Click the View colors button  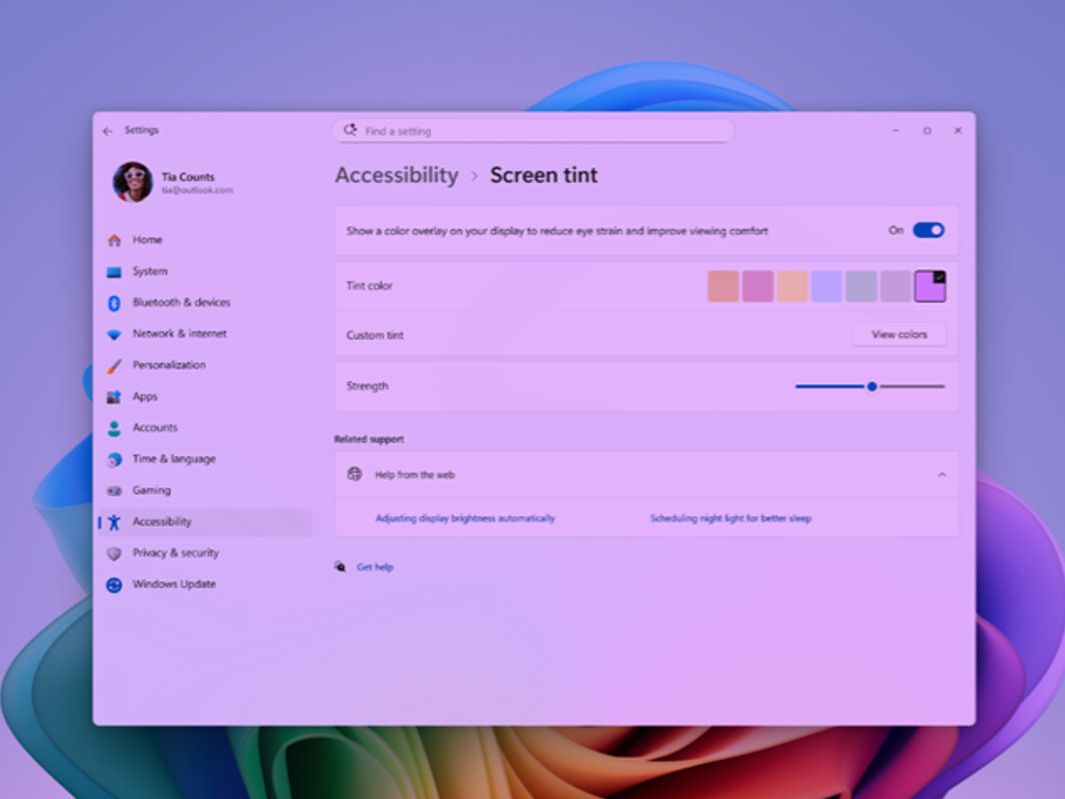(x=899, y=334)
